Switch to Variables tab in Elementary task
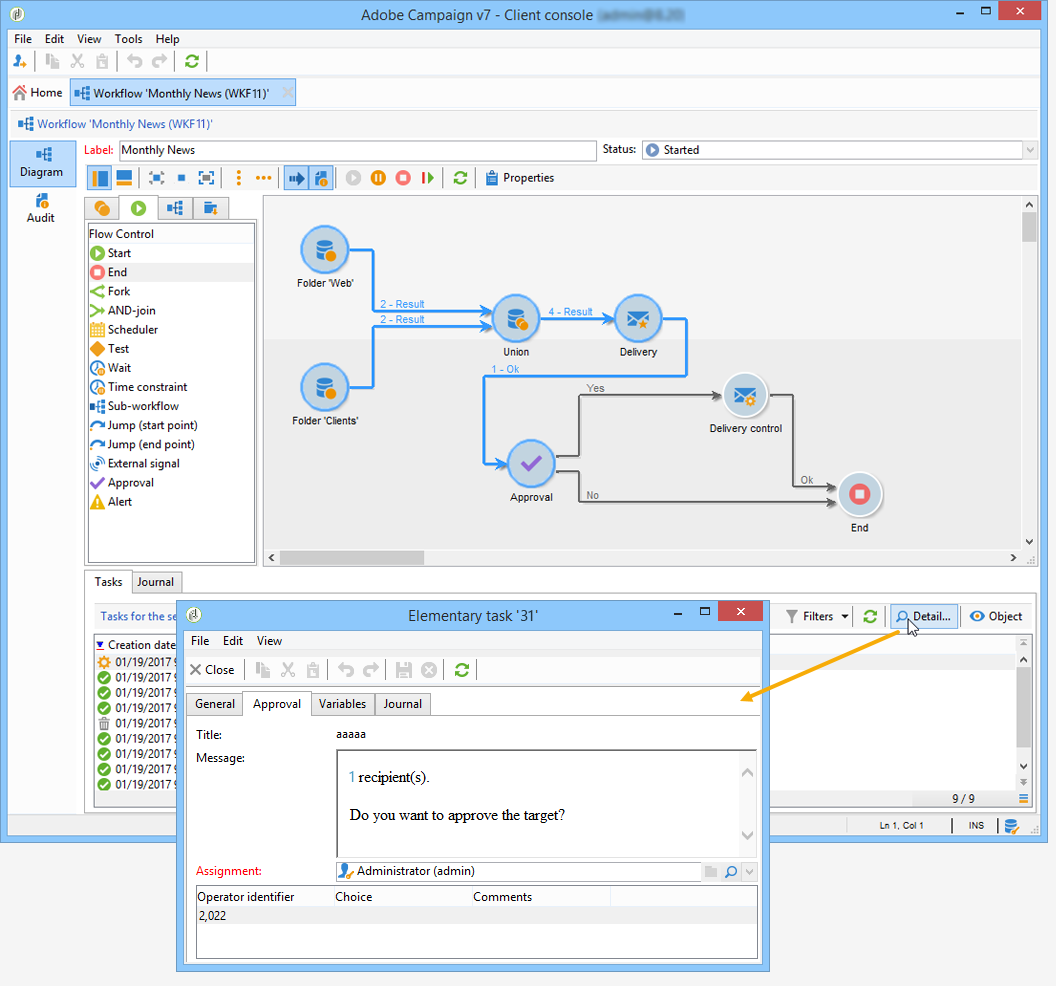The image size is (1056, 986). click(x=342, y=704)
